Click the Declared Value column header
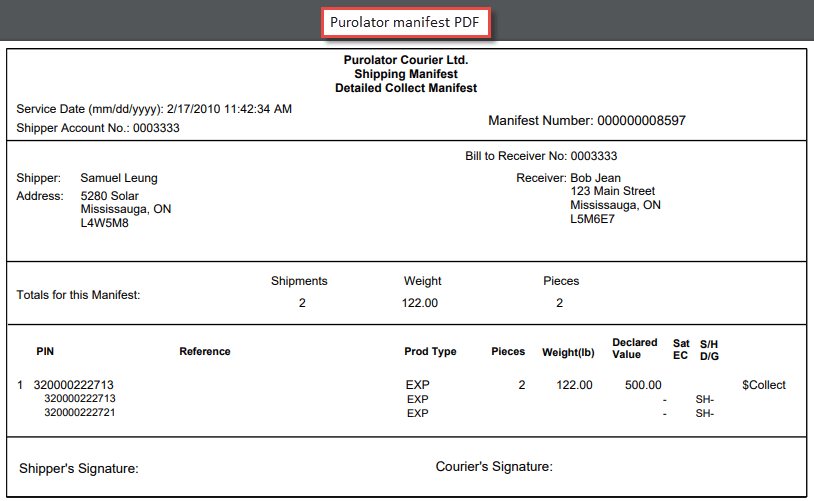This screenshot has width=814, height=501. pyautogui.click(x=634, y=348)
